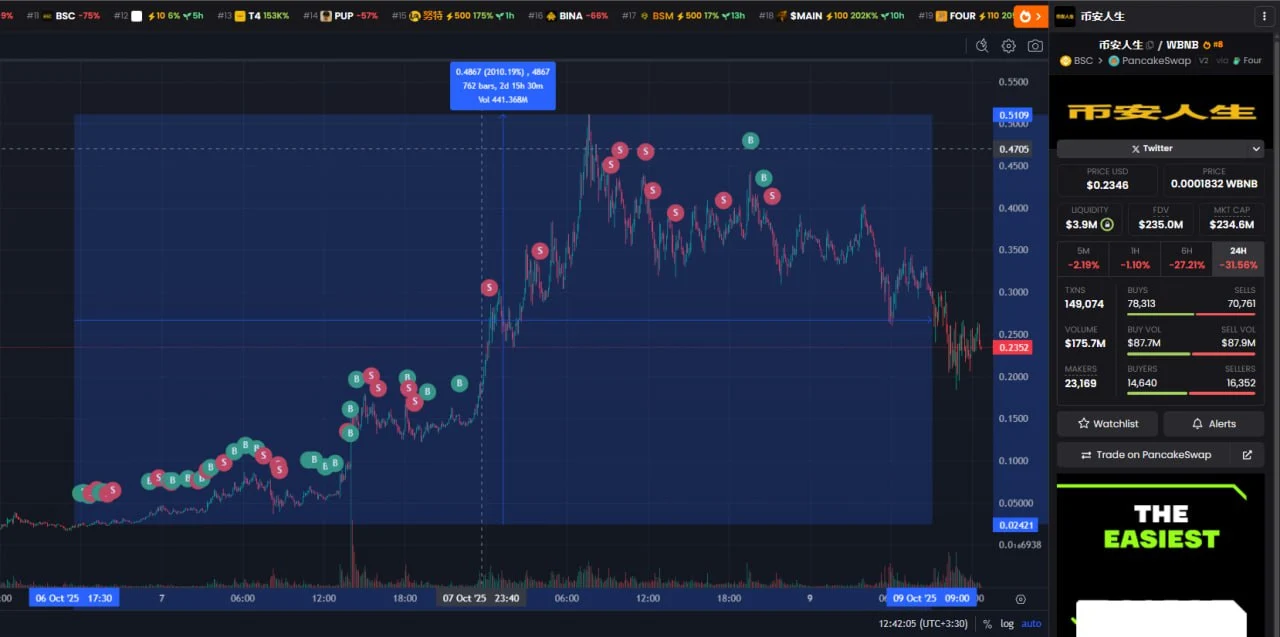Open chart settings gear icon
1280x637 pixels.
coord(1008,46)
